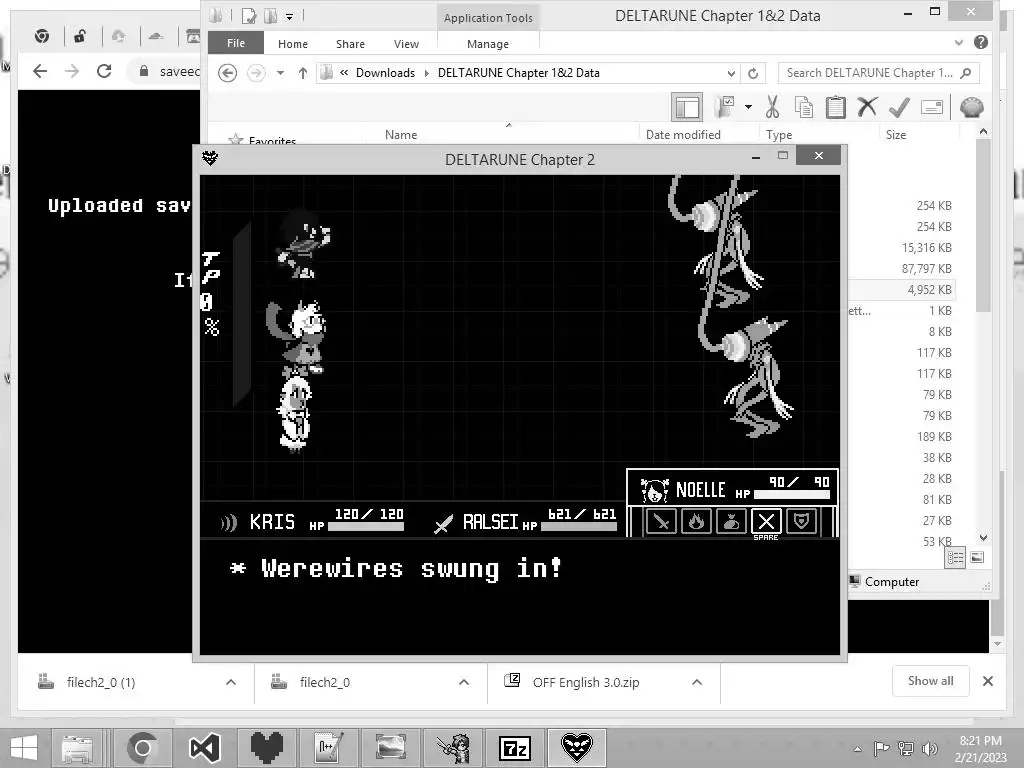Expand the Explorer ribbon chevron
This screenshot has width=1024, height=768.
coord(959,42)
